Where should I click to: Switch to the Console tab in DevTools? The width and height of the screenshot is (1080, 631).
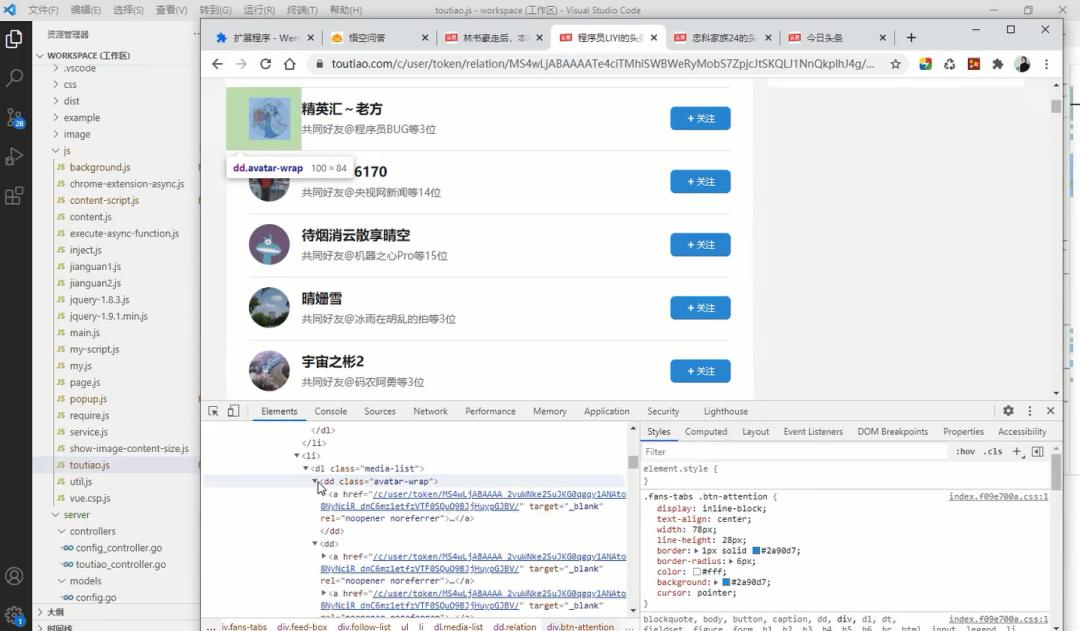330,410
